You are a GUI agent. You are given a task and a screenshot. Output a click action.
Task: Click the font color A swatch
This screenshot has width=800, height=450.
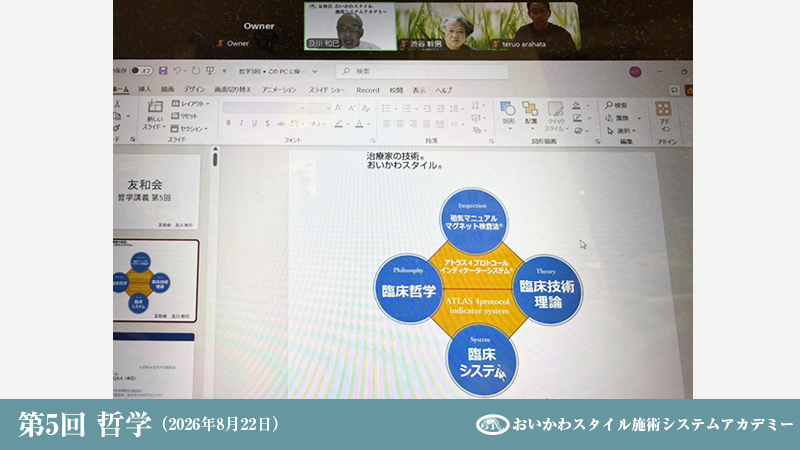point(359,124)
